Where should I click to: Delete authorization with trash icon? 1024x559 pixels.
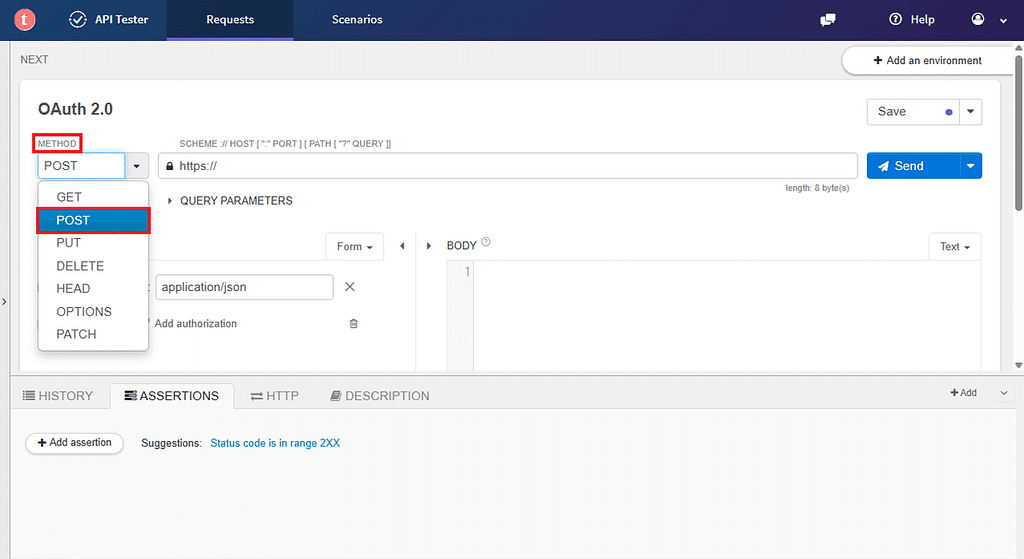pos(353,323)
